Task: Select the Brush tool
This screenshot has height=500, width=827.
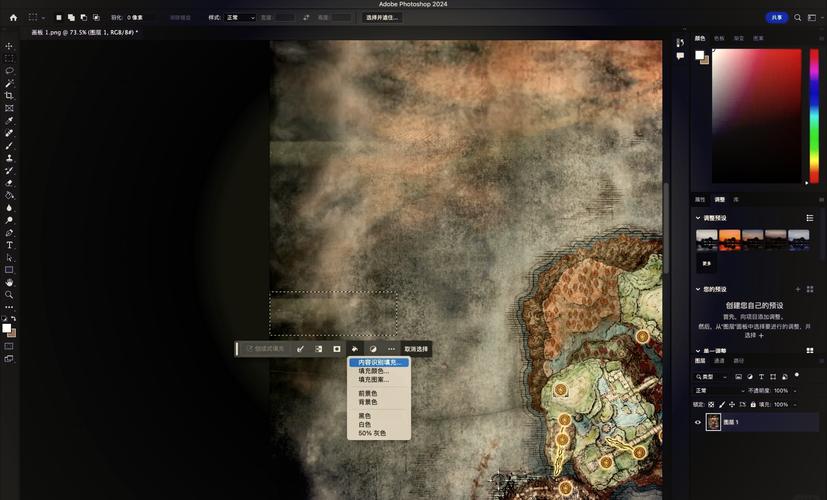Action: click(9, 146)
